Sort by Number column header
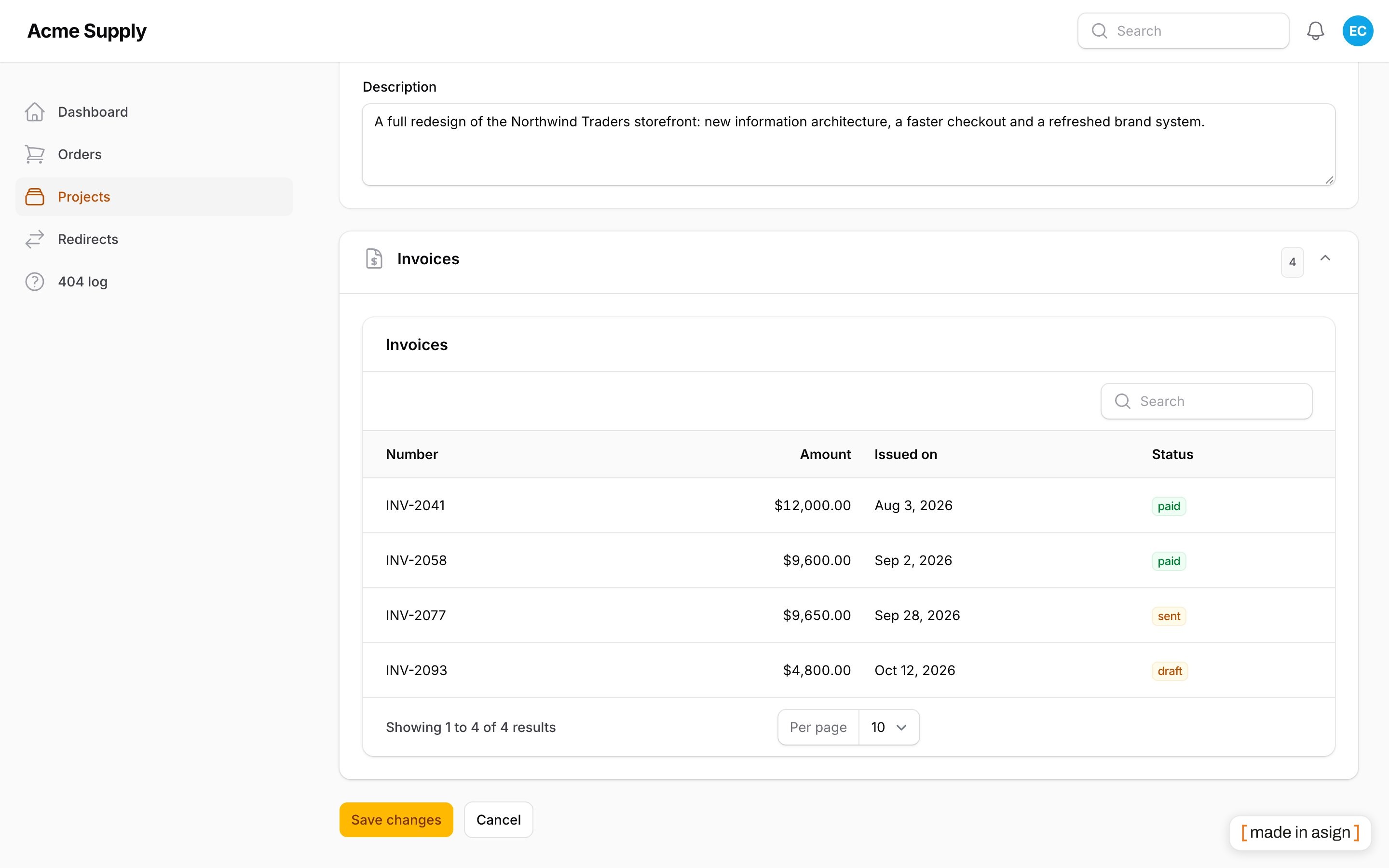This screenshot has width=1389, height=868. 411,455
